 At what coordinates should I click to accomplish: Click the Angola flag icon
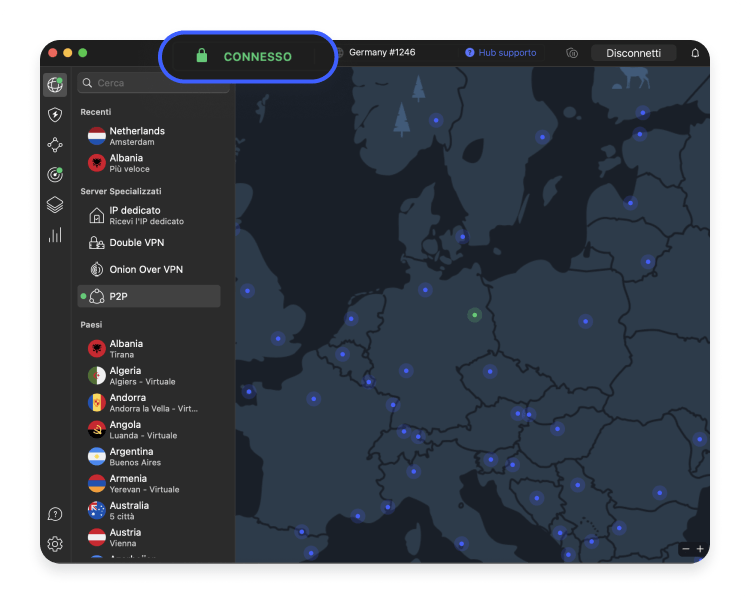click(x=97, y=429)
